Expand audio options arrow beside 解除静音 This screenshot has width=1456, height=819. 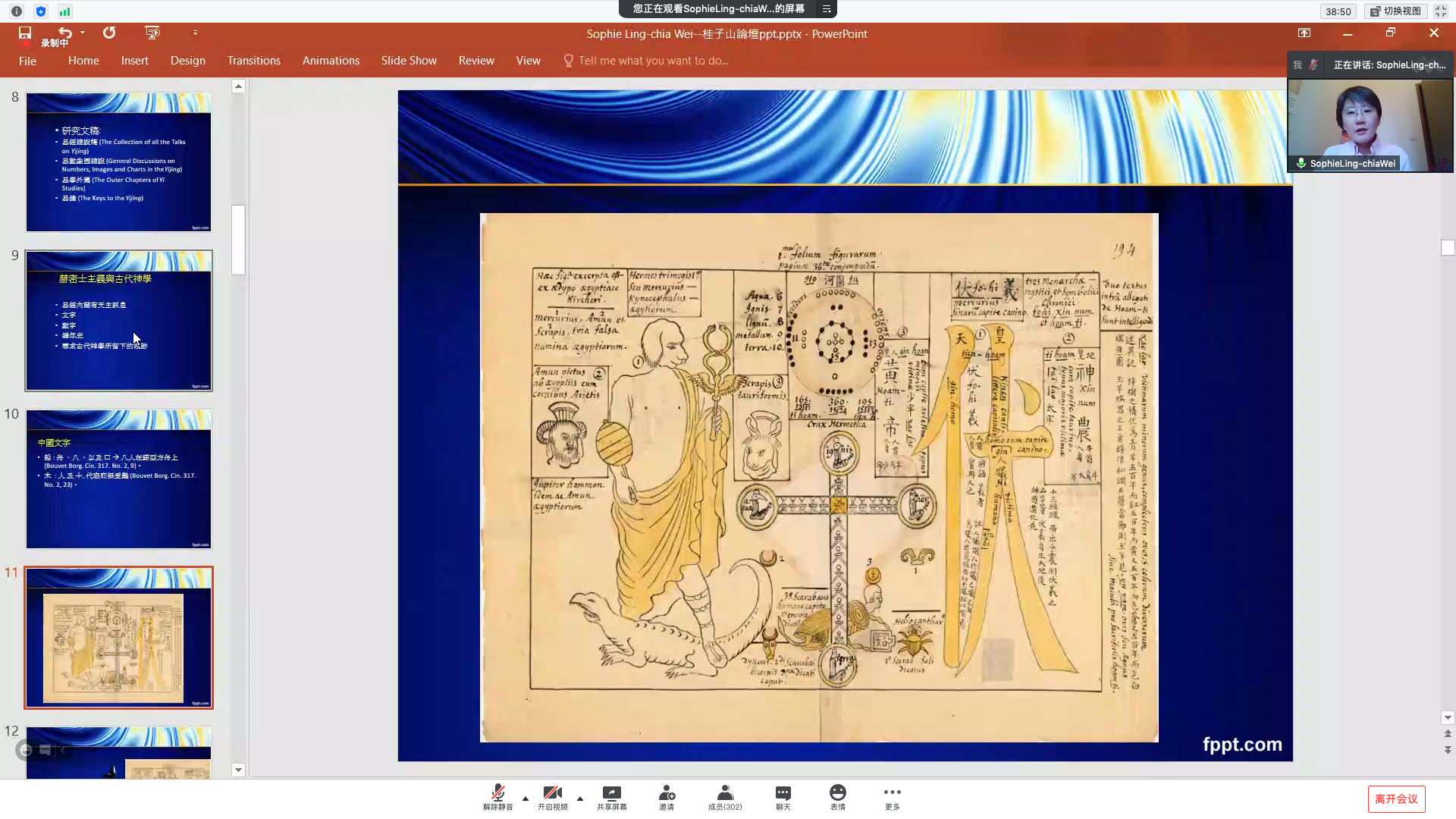525,799
